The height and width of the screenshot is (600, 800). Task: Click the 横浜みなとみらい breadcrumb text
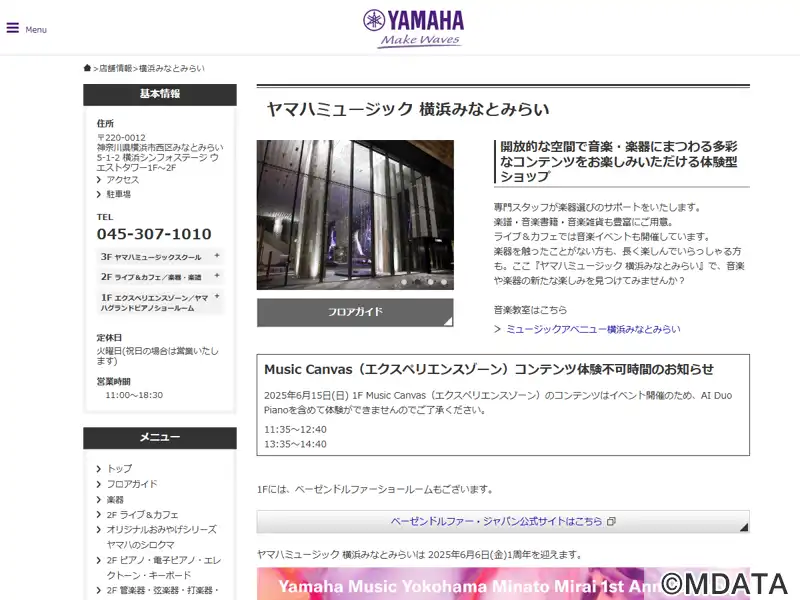(172, 68)
